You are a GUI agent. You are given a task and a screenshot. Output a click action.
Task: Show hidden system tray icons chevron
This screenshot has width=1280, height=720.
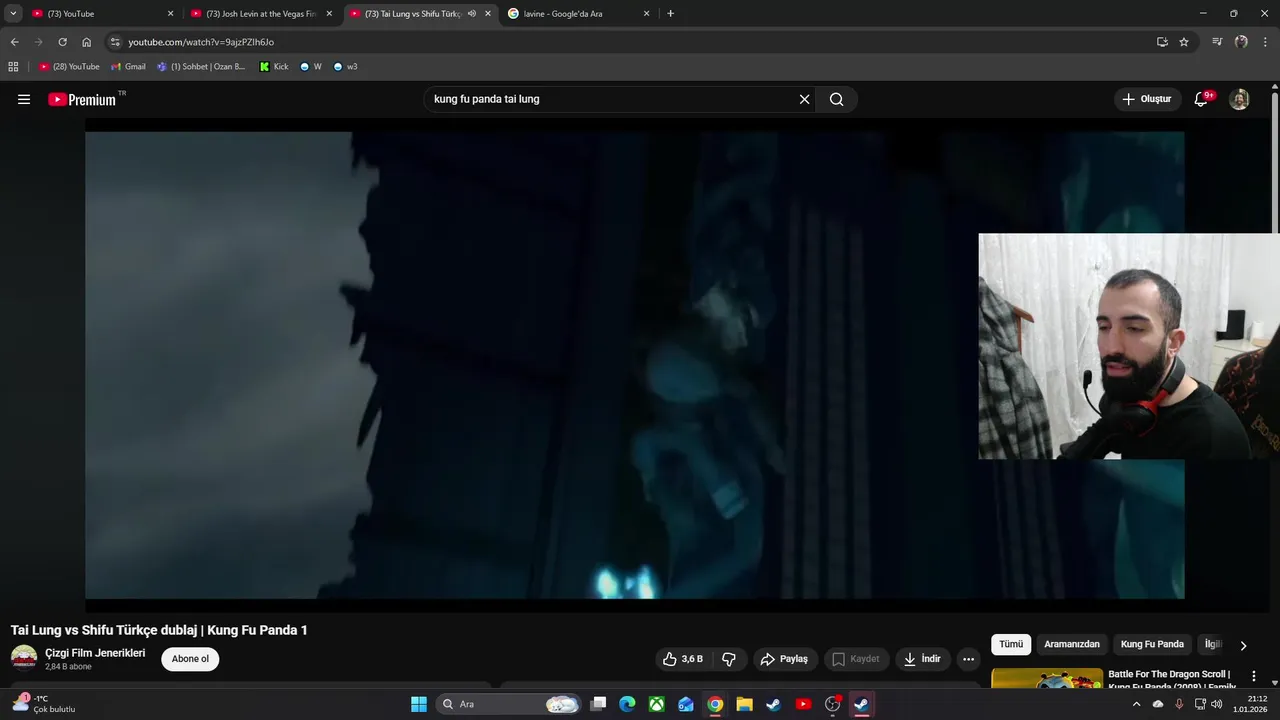(1136, 704)
